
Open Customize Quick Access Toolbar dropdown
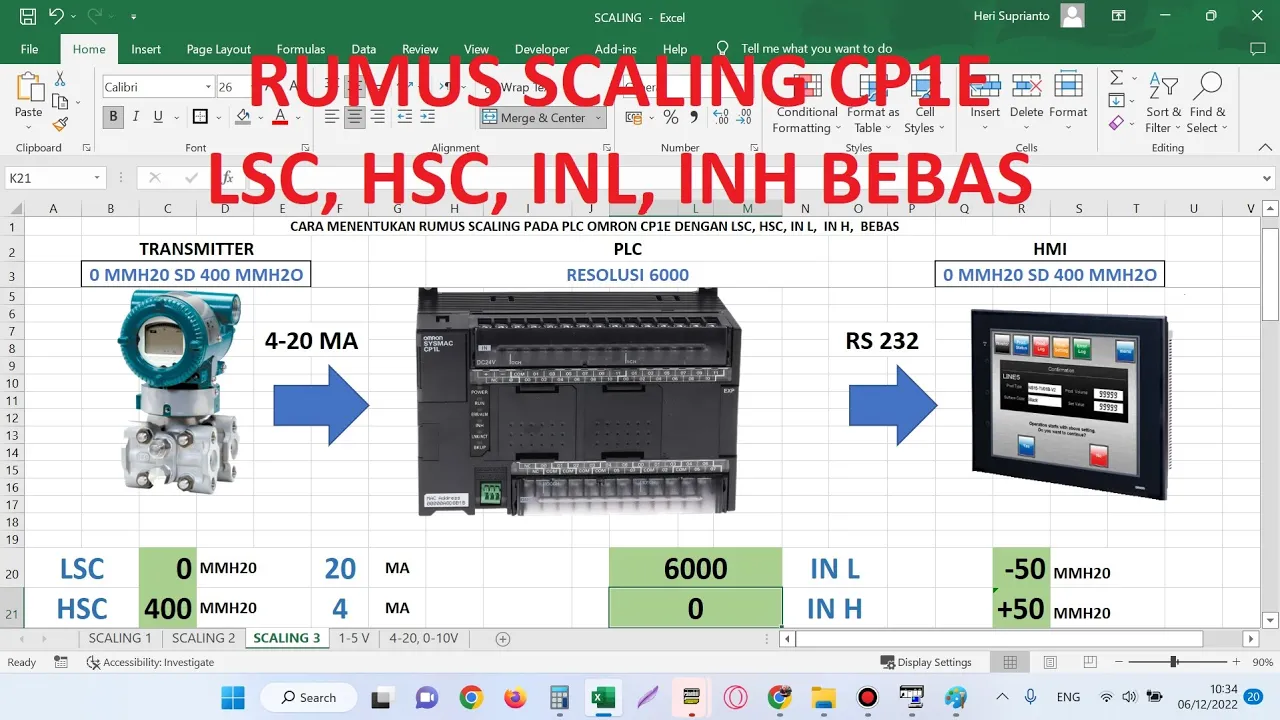pos(134,17)
